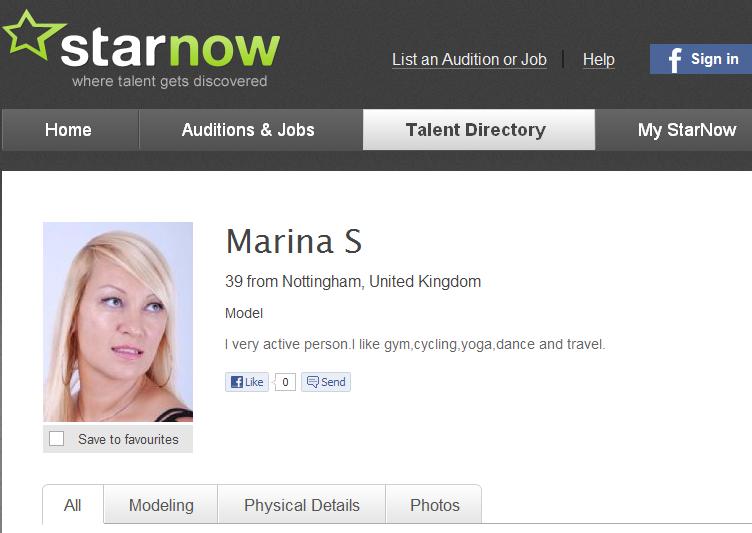Viewport: 752px width, 533px height.
Task: Click the starnow wordmark text logo
Action: pos(170,48)
